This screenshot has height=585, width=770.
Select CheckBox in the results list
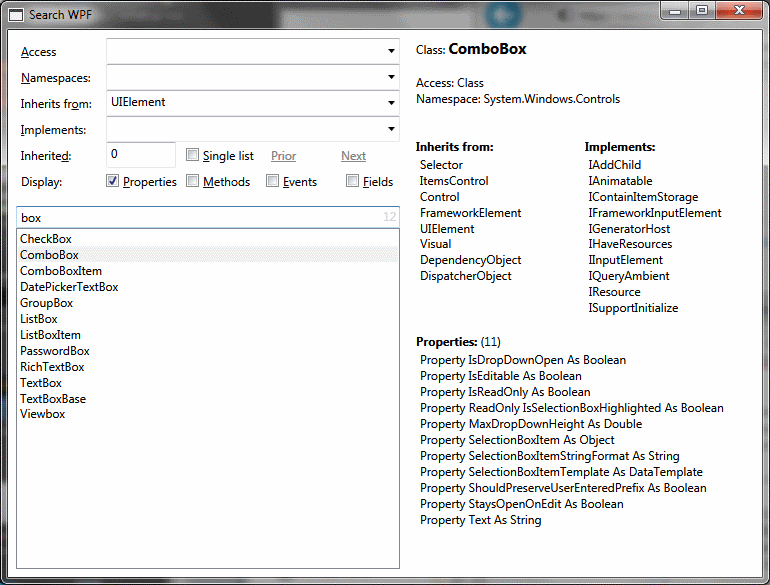click(207, 239)
